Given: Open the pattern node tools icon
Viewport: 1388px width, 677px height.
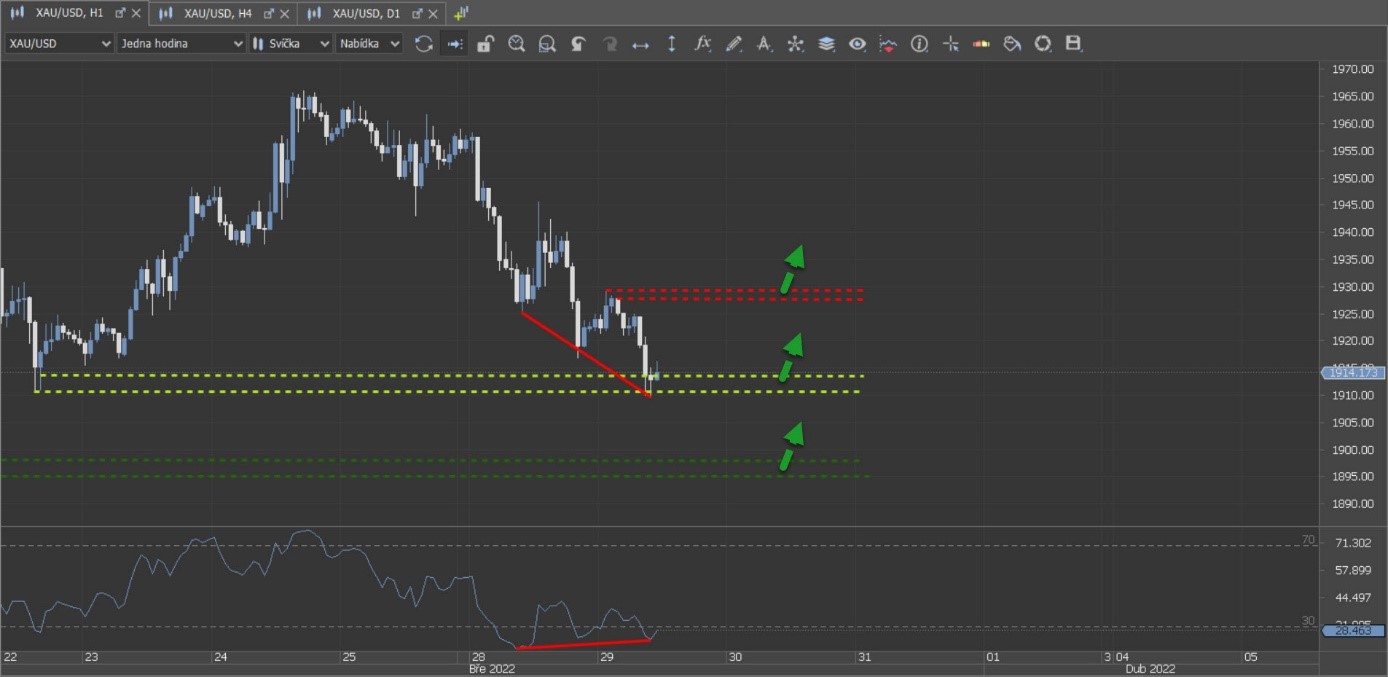Looking at the screenshot, I should point(795,44).
